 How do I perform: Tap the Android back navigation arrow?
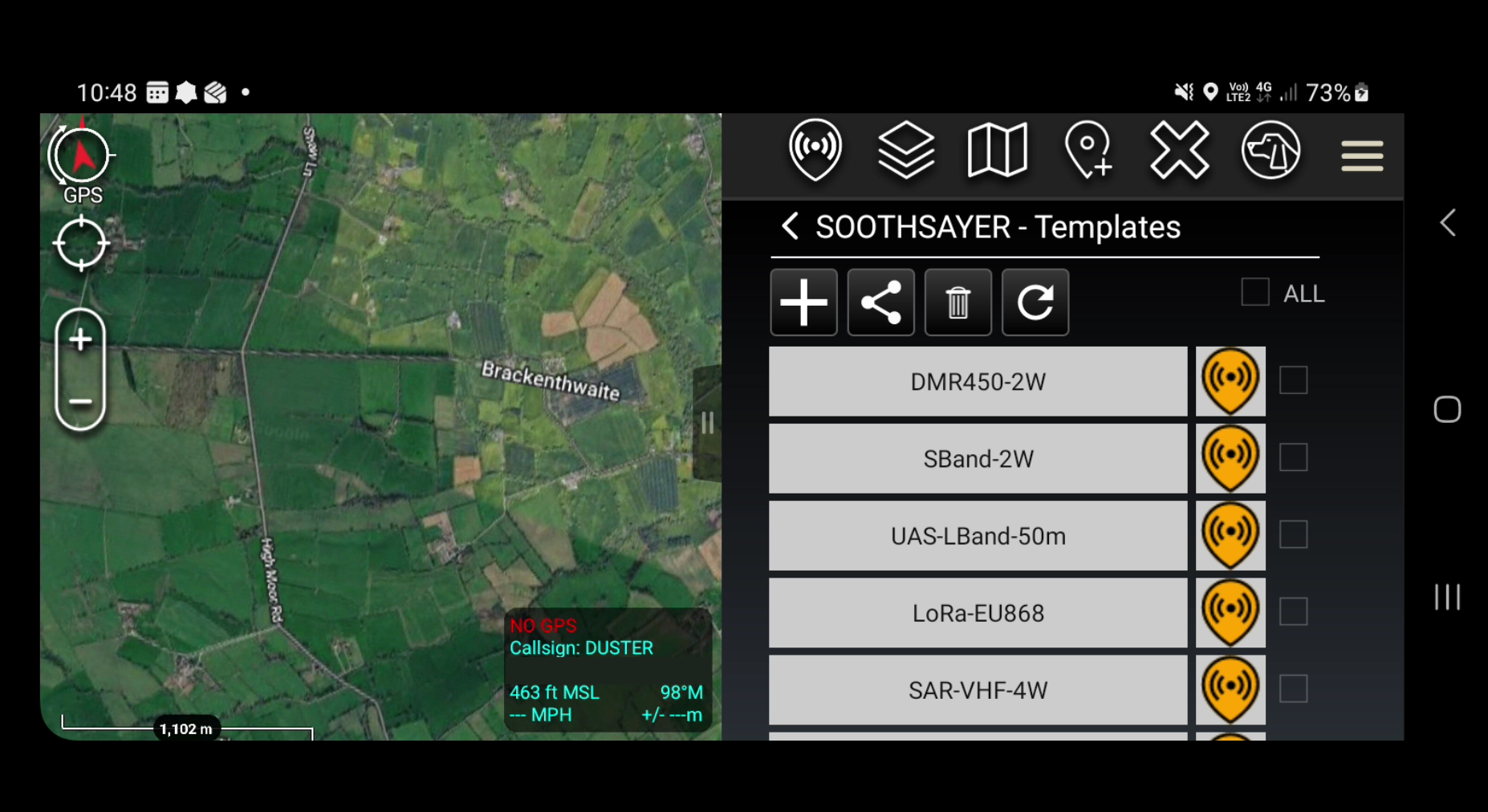[1448, 223]
